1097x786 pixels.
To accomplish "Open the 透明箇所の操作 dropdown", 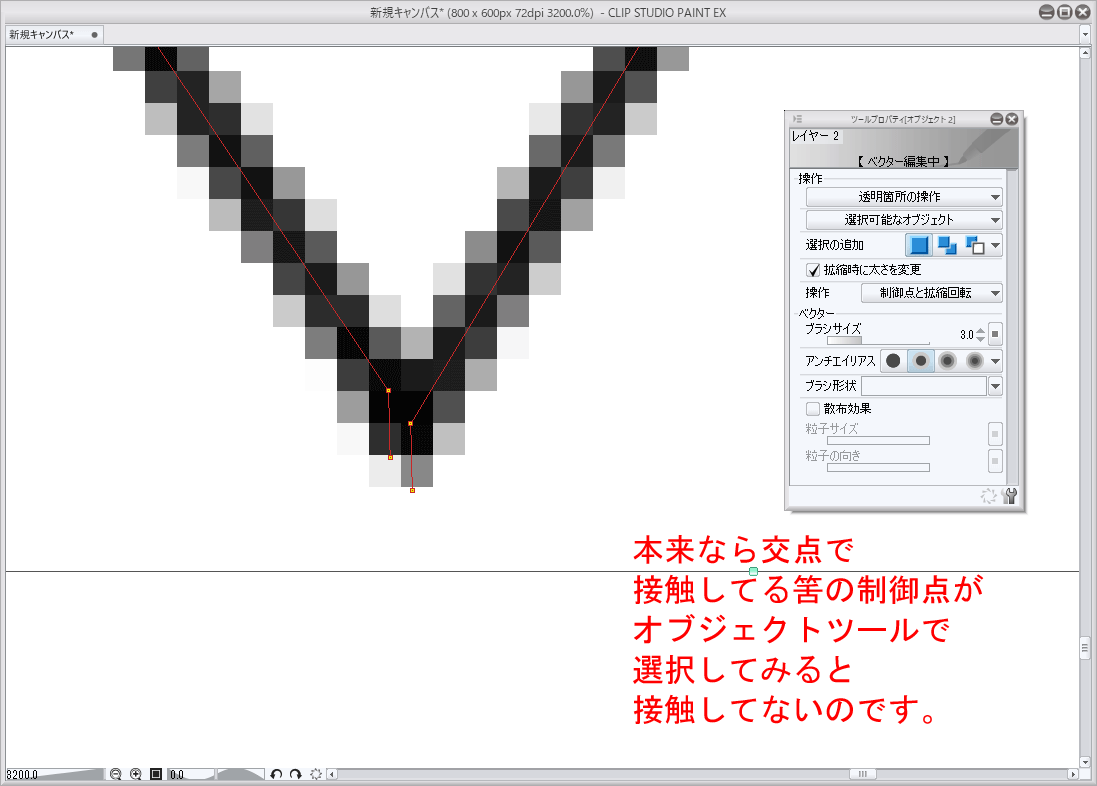I will (903, 197).
